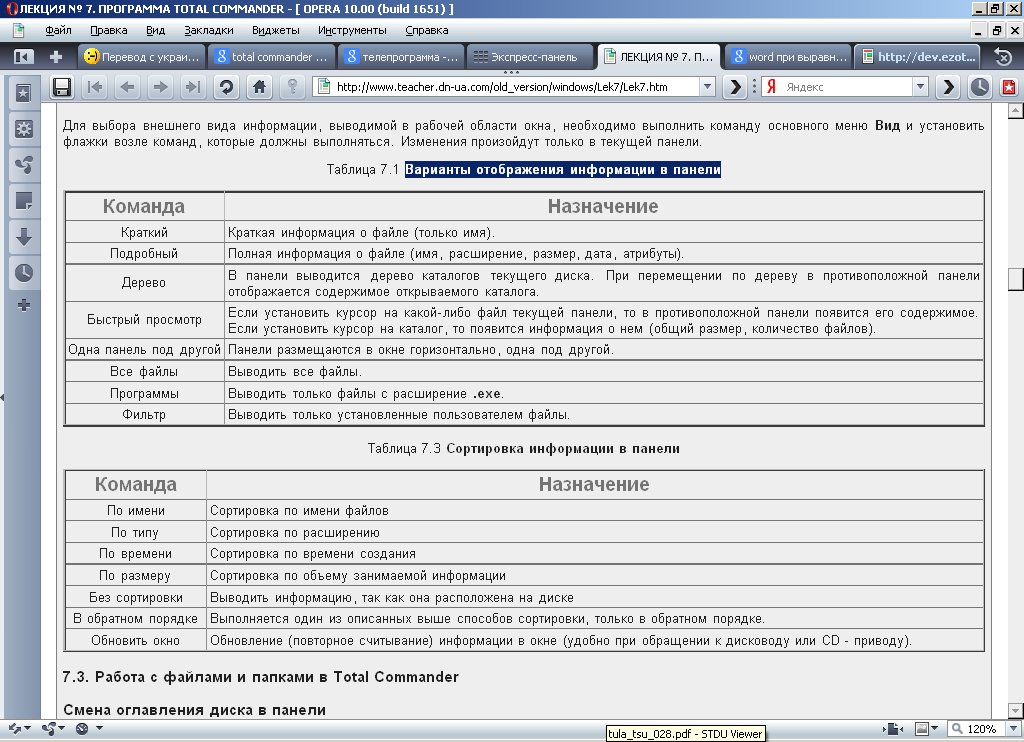Expand Opera Turbo status dropdown arrow
This screenshot has width=1024, height=742.
point(99,728)
